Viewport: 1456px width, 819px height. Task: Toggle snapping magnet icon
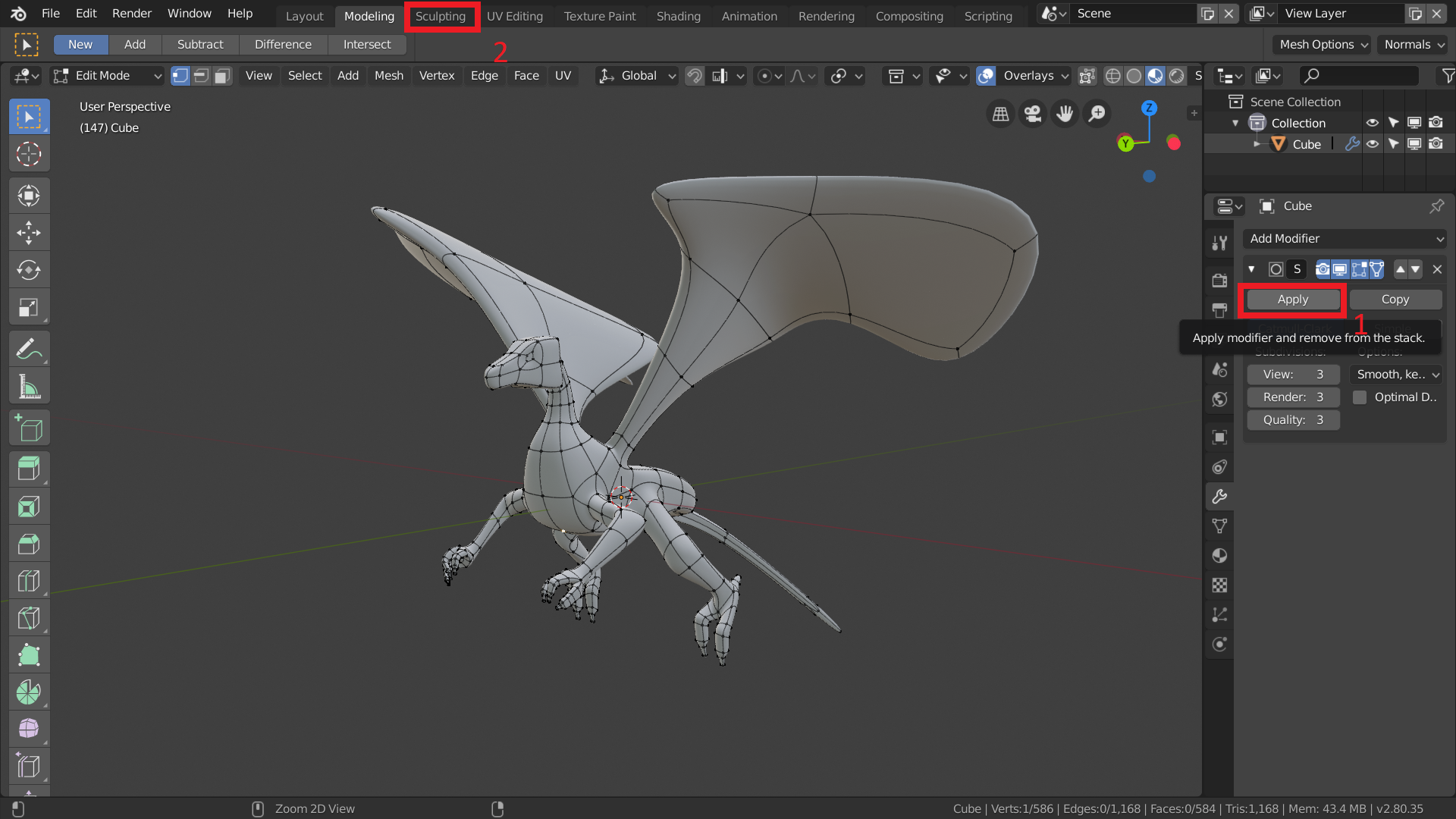tap(695, 76)
